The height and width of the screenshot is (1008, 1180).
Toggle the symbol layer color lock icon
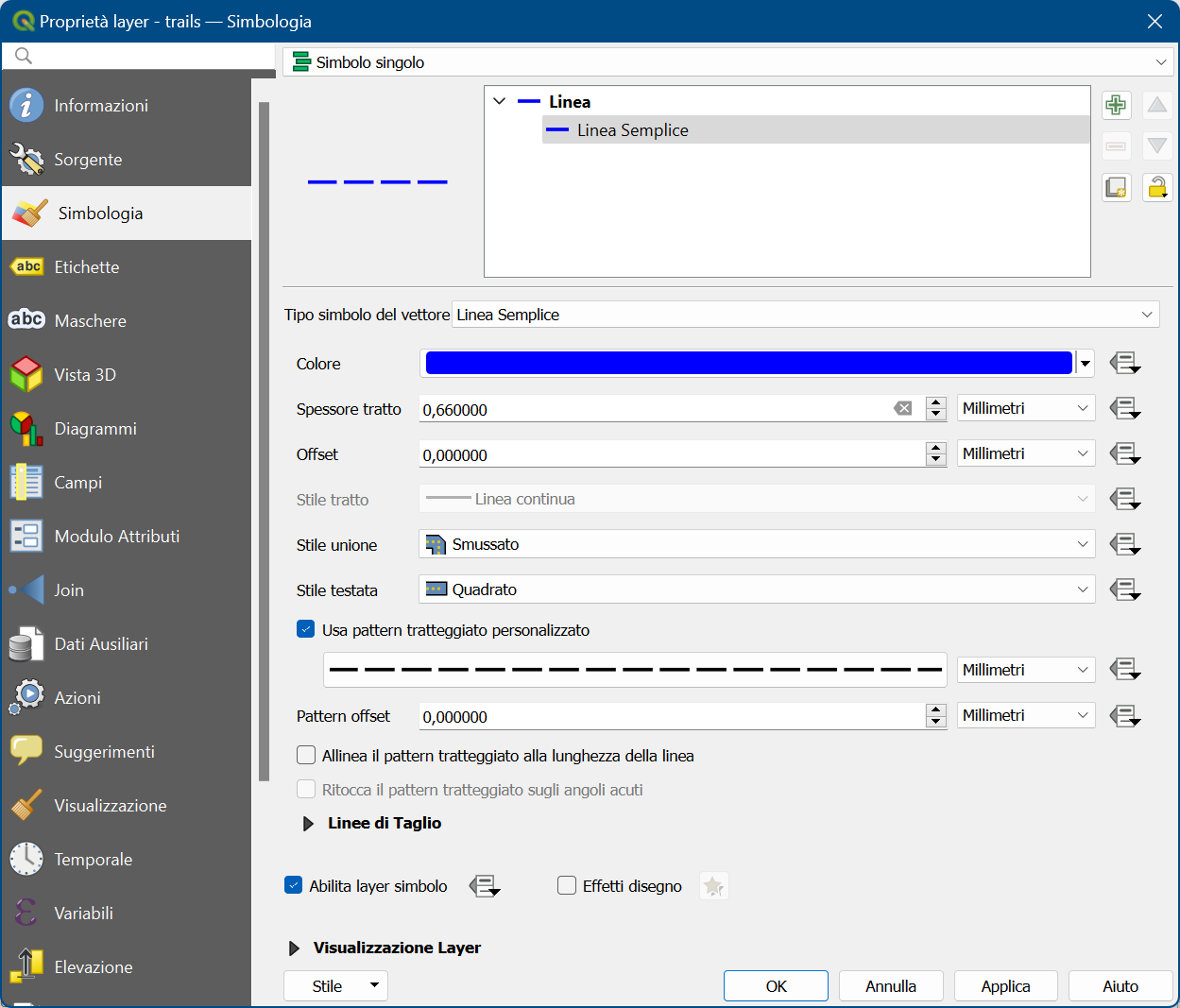[x=1157, y=188]
